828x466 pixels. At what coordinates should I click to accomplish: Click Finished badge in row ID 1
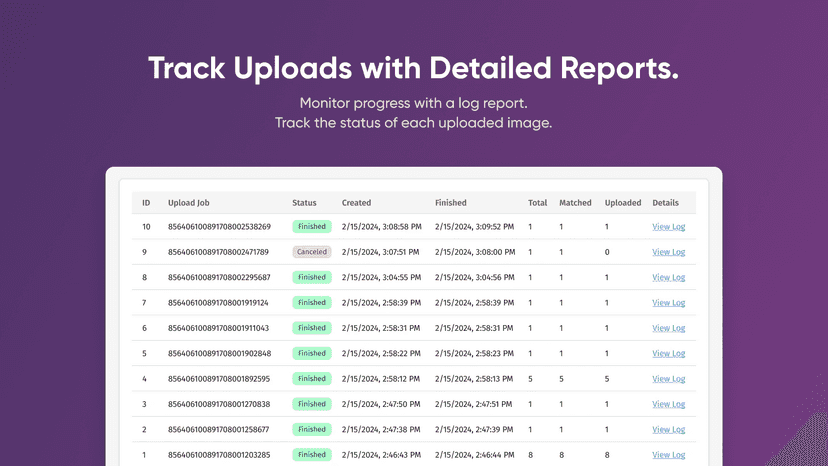click(312, 455)
